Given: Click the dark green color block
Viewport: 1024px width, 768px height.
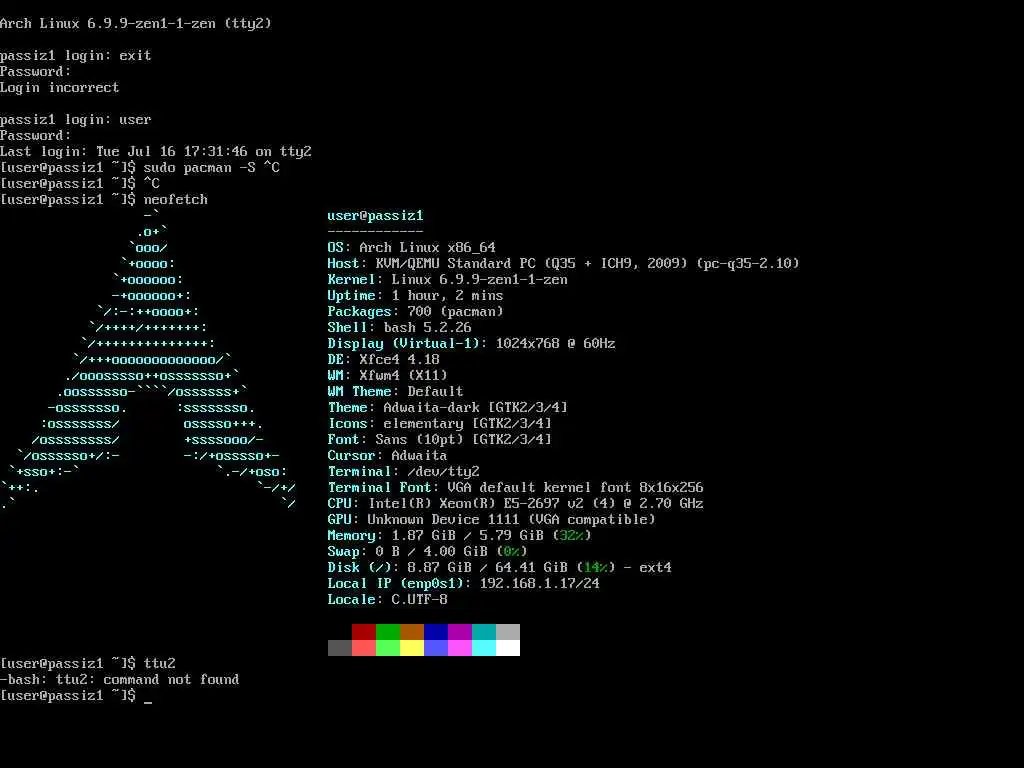Looking at the screenshot, I should (x=388, y=632).
